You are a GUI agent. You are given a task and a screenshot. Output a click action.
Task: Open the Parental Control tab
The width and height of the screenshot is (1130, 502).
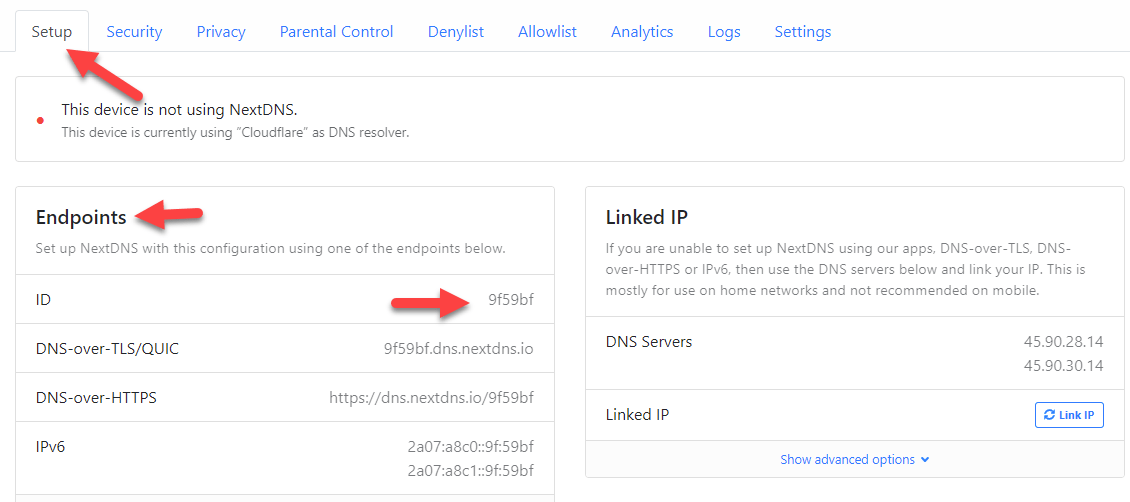click(337, 32)
